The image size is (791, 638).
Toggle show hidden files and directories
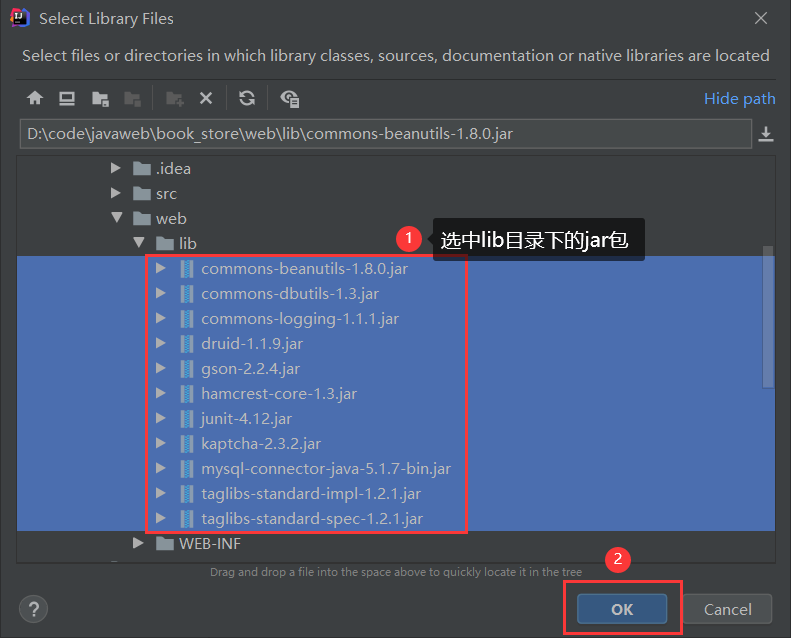290,98
